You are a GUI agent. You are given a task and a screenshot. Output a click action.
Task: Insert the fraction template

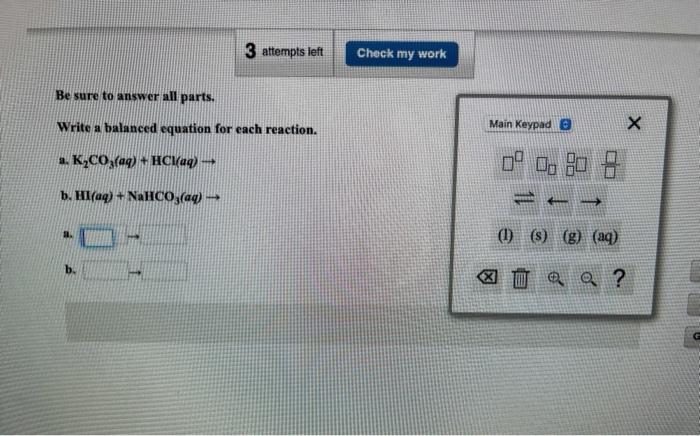click(x=610, y=165)
